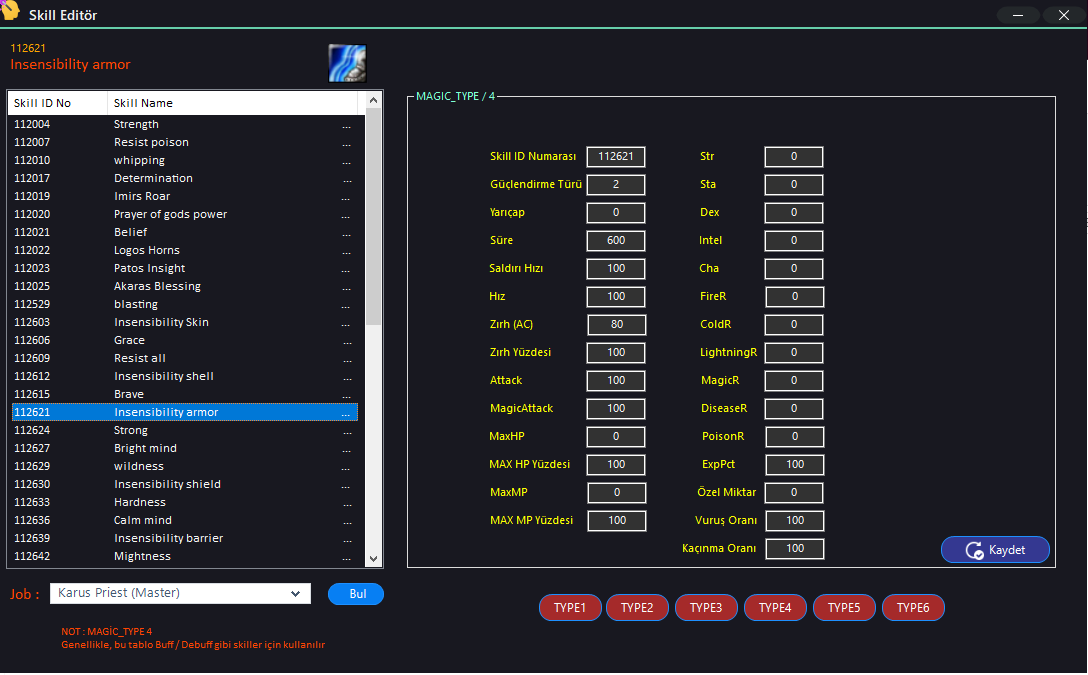The width and height of the screenshot is (1088, 675).
Task: Select the Akaras Blessing skill row
Action: pyautogui.click(x=157, y=287)
